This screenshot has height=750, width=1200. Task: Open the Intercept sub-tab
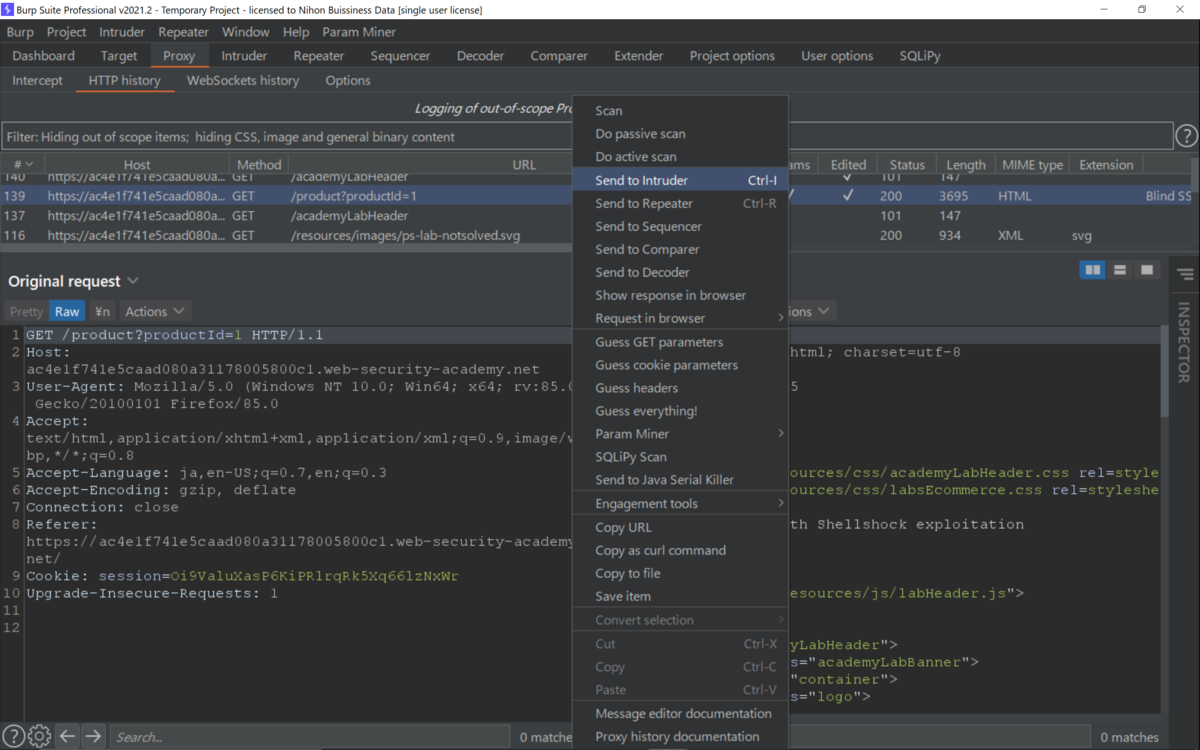click(38, 80)
